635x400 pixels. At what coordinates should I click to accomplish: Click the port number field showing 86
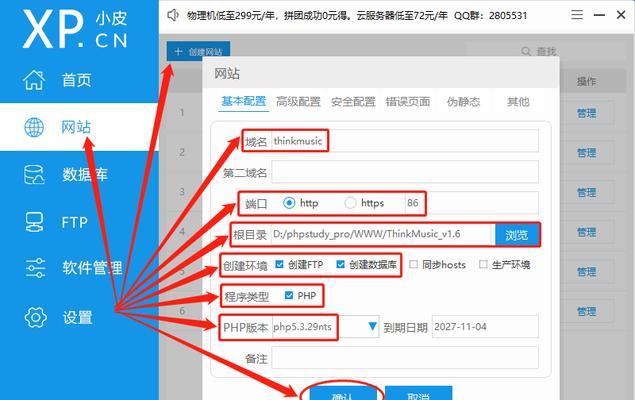[x=471, y=203]
